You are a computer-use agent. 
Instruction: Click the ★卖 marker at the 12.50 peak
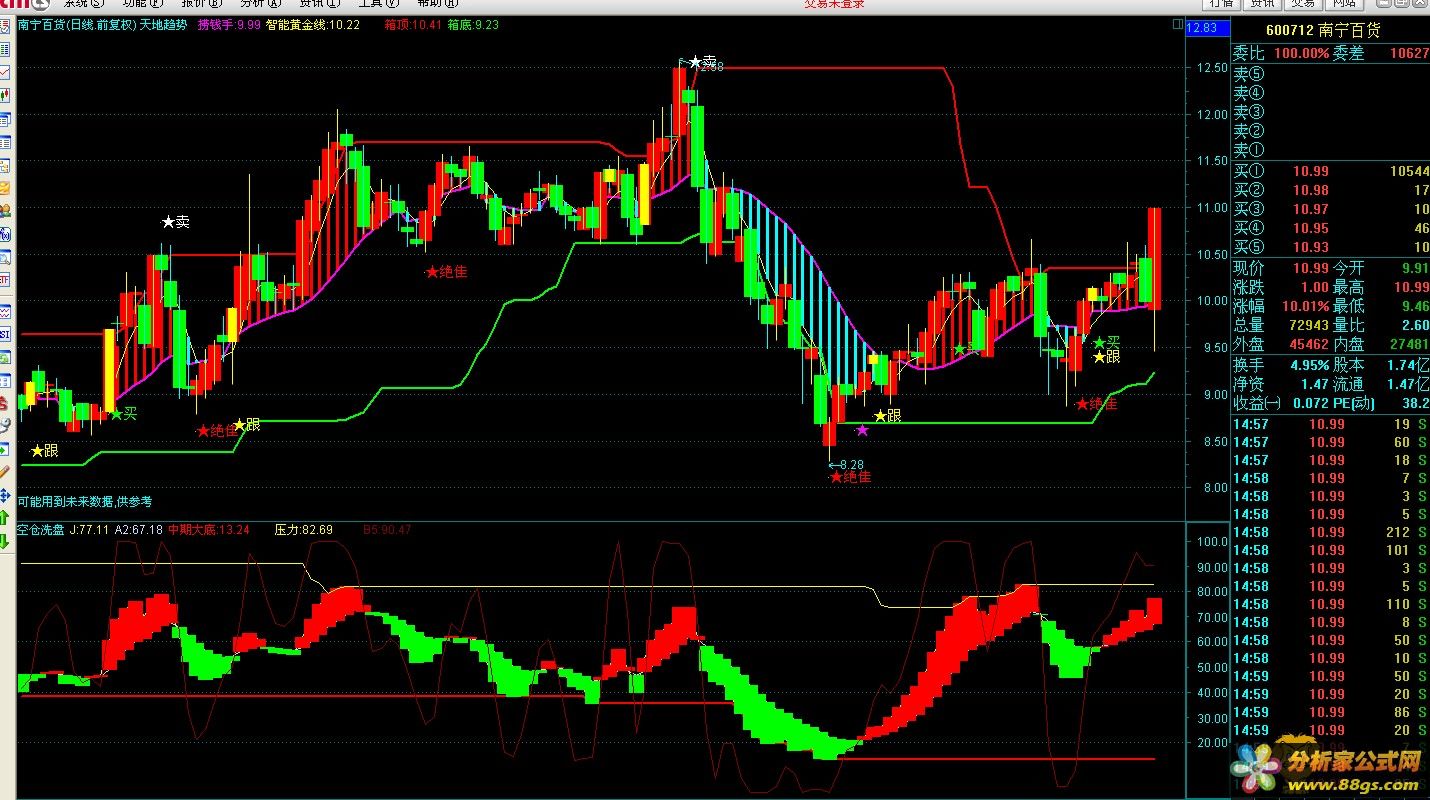[702, 61]
